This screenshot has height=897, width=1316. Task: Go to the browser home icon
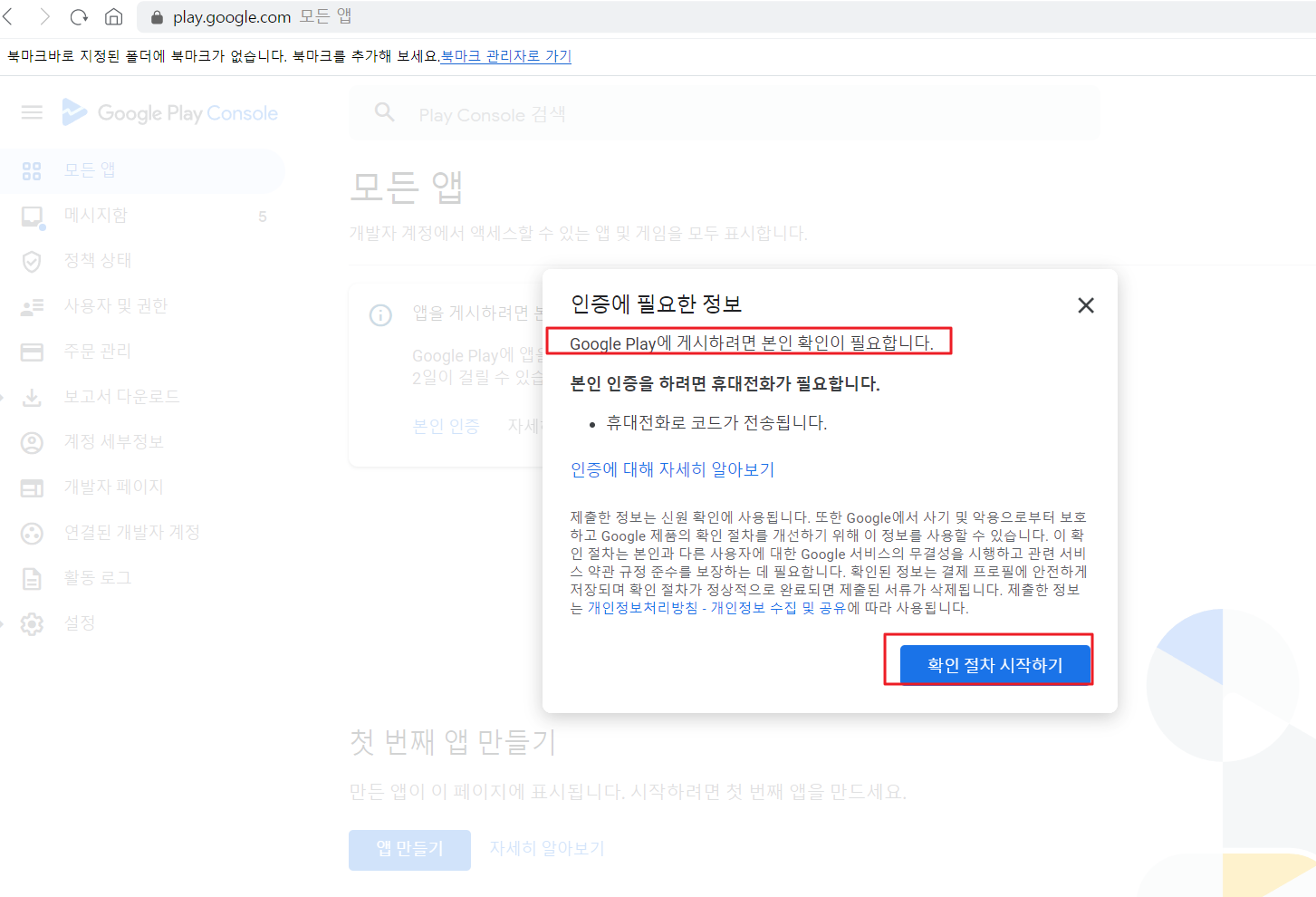[114, 16]
